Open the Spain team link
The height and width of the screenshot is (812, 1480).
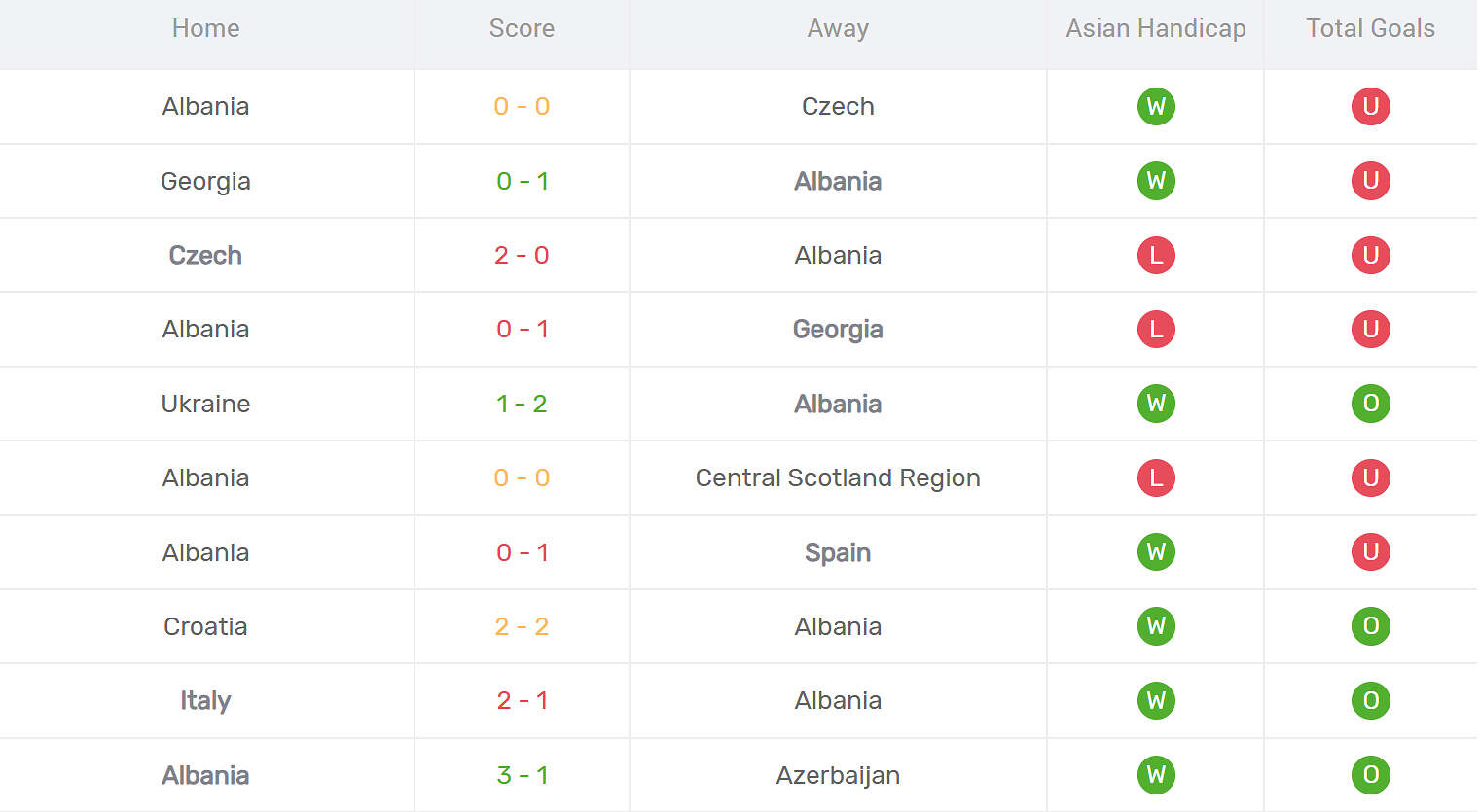click(x=838, y=552)
